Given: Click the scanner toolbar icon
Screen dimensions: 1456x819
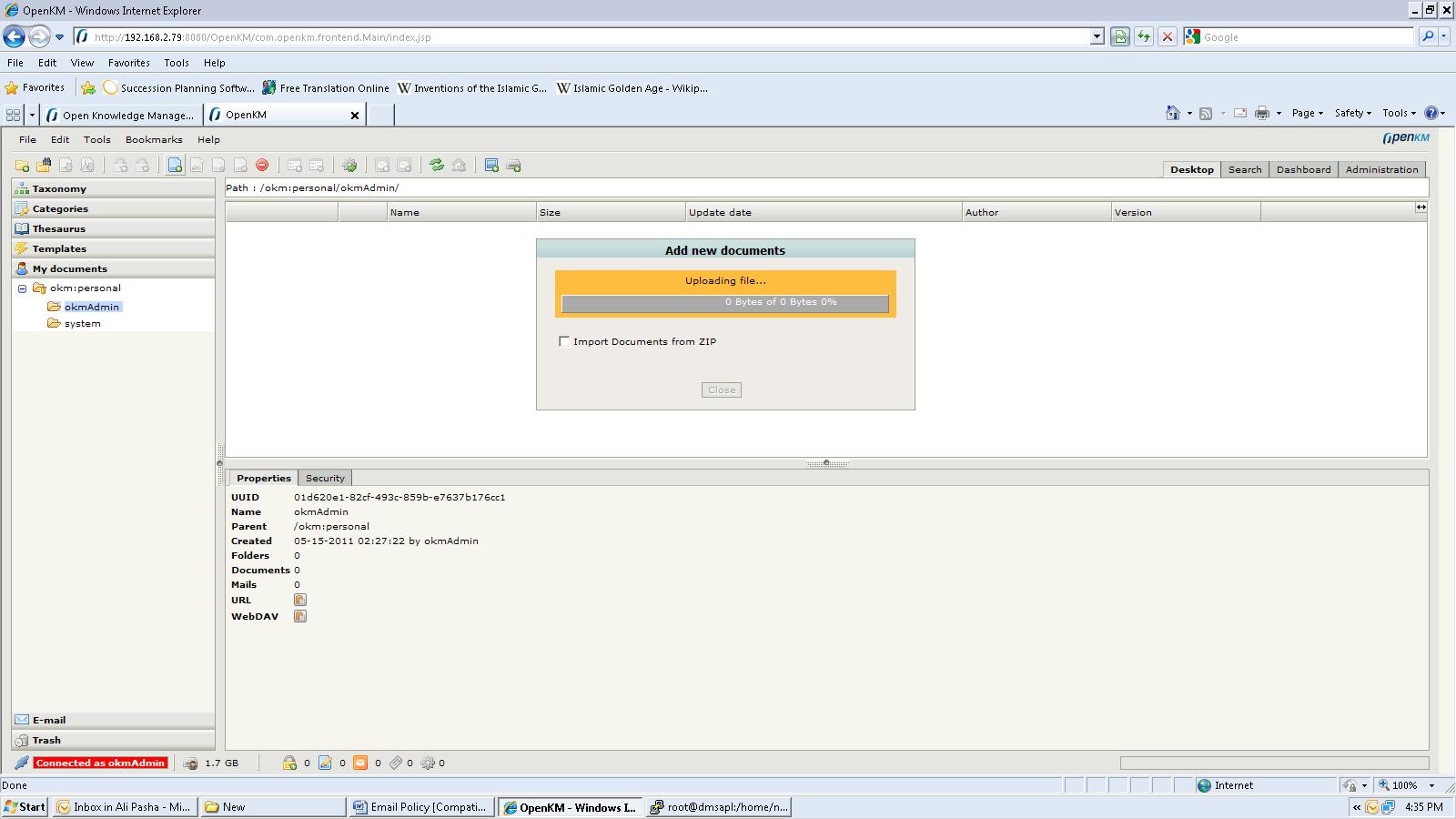Looking at the screenshot, I should [x=513, y=166].
